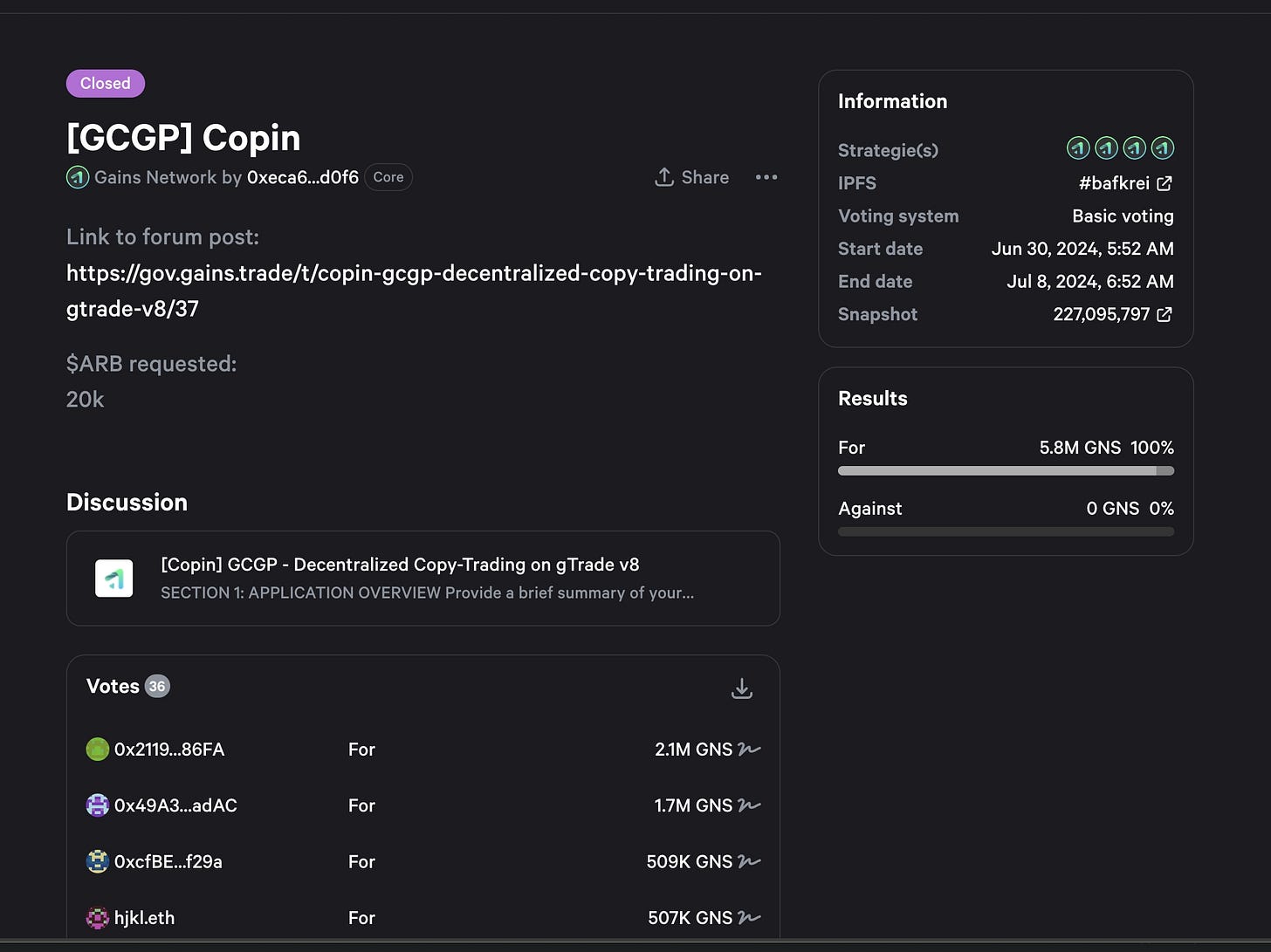Screen dimensions: 1271x952
Task: Open voter profile 0xcfBE...f29a
Action: click(x=168, y=861)
